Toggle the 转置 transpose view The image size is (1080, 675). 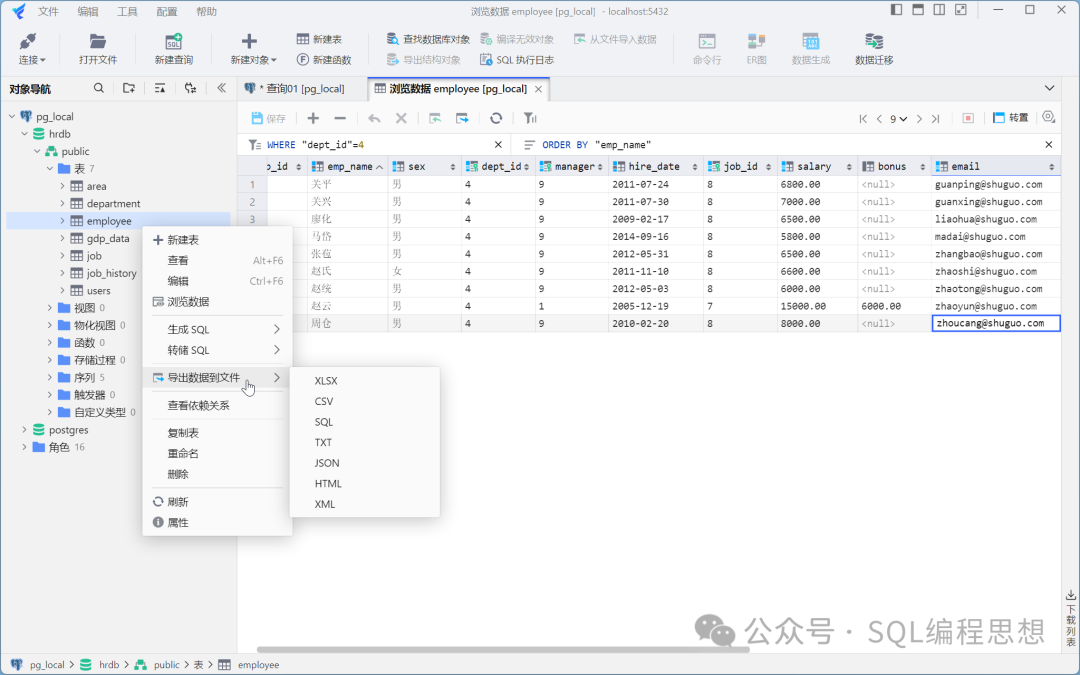1010,118
